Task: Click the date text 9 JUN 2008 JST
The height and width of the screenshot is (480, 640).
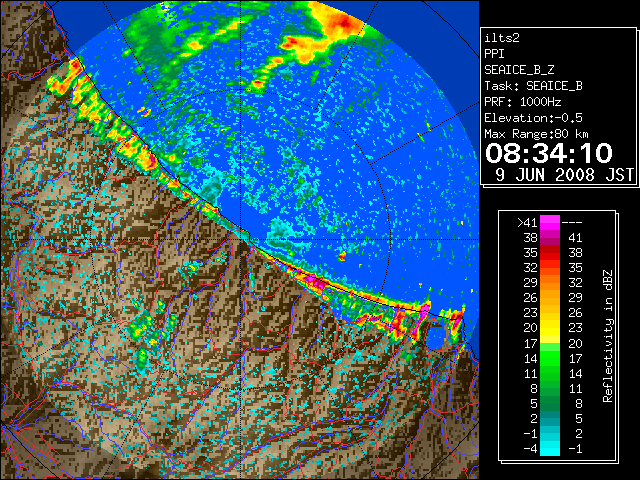Action: click(564, 175)
